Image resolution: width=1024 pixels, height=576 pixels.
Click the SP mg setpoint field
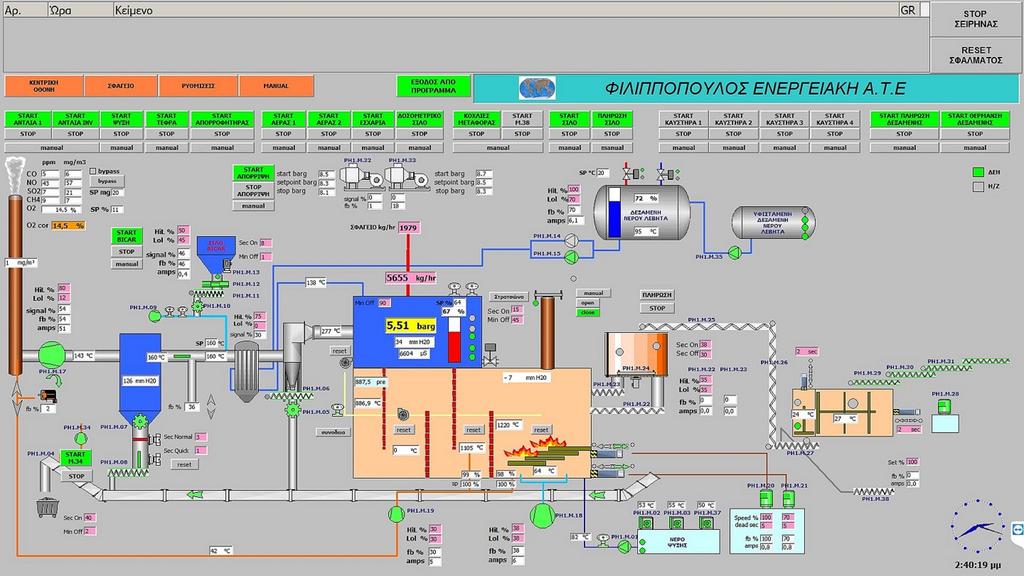(117, 193)
